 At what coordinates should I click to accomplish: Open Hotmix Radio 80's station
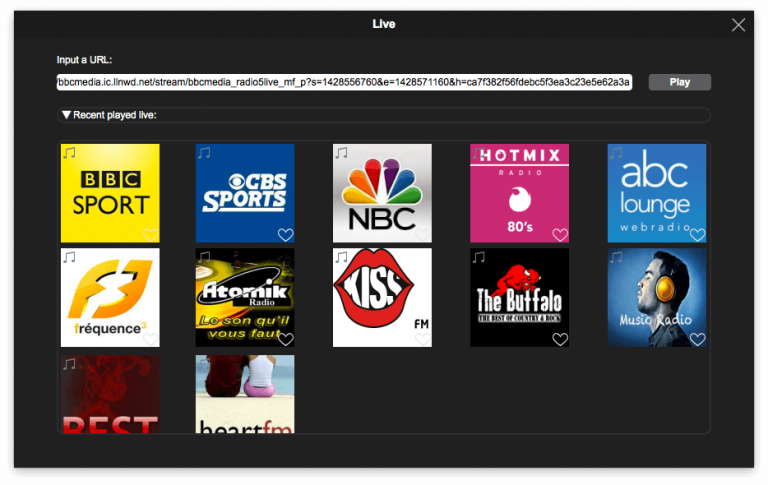519,193
